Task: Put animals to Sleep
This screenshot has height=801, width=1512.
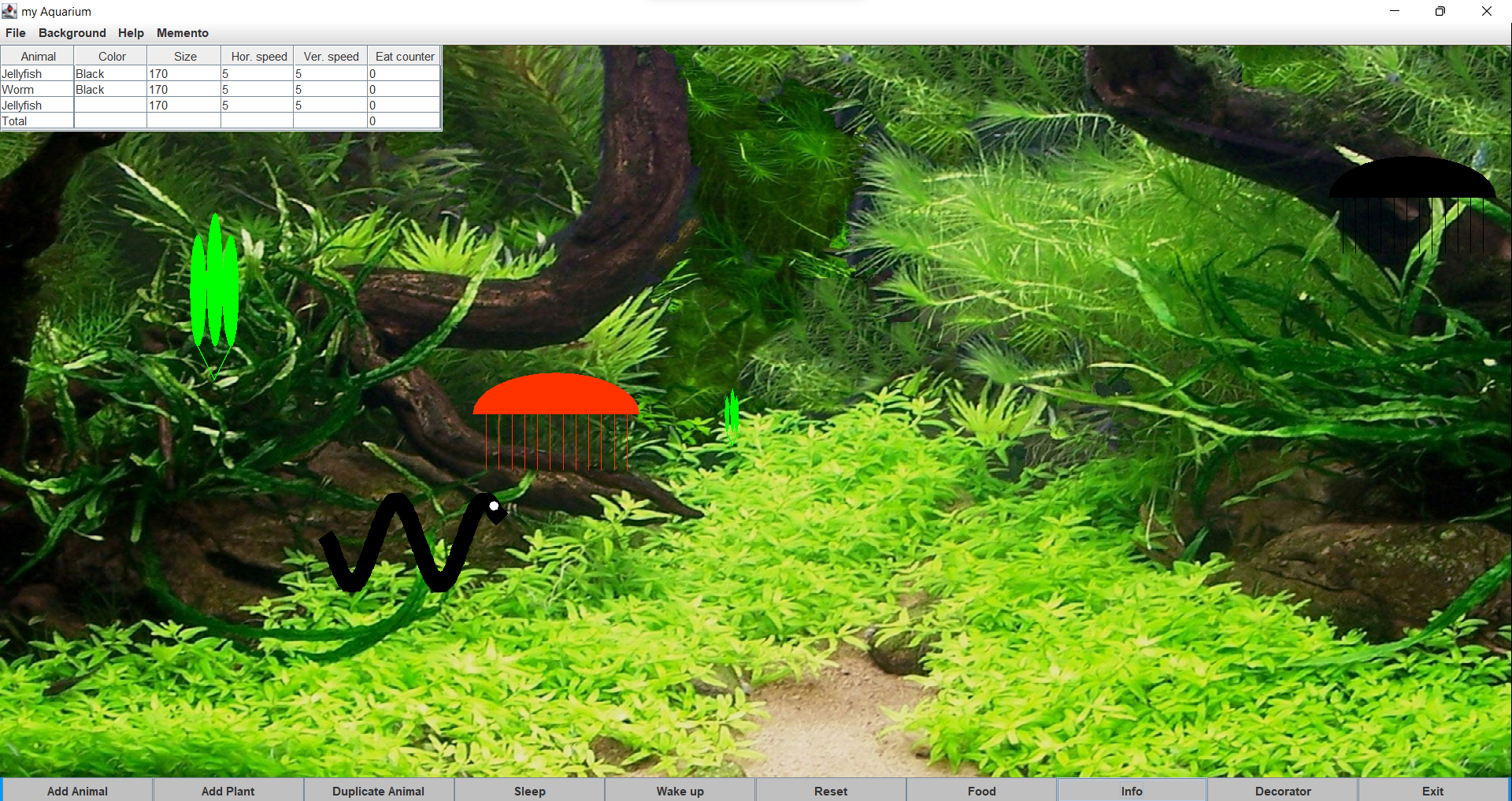Action: click(529, 791)
